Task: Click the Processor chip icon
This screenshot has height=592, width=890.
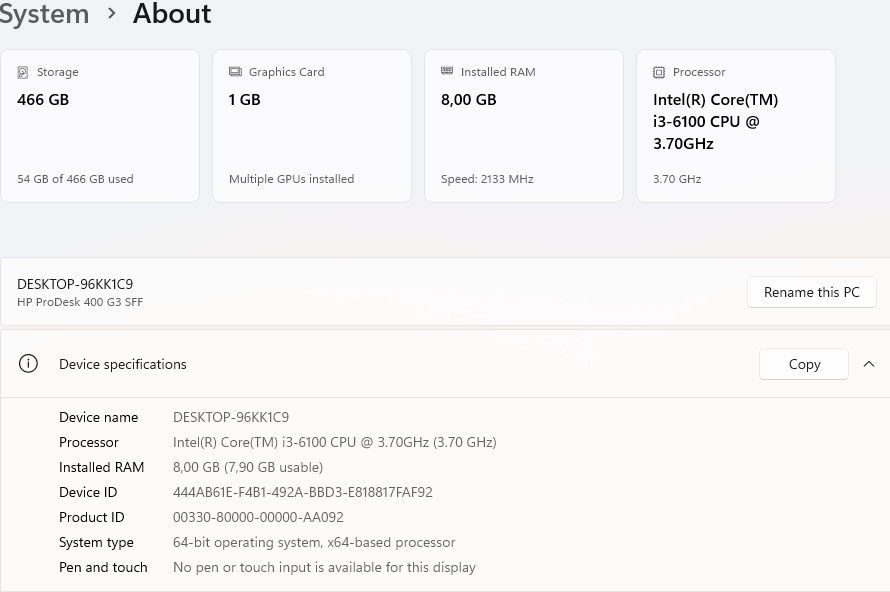Action: pyautogui.click(x=659, y=73)
